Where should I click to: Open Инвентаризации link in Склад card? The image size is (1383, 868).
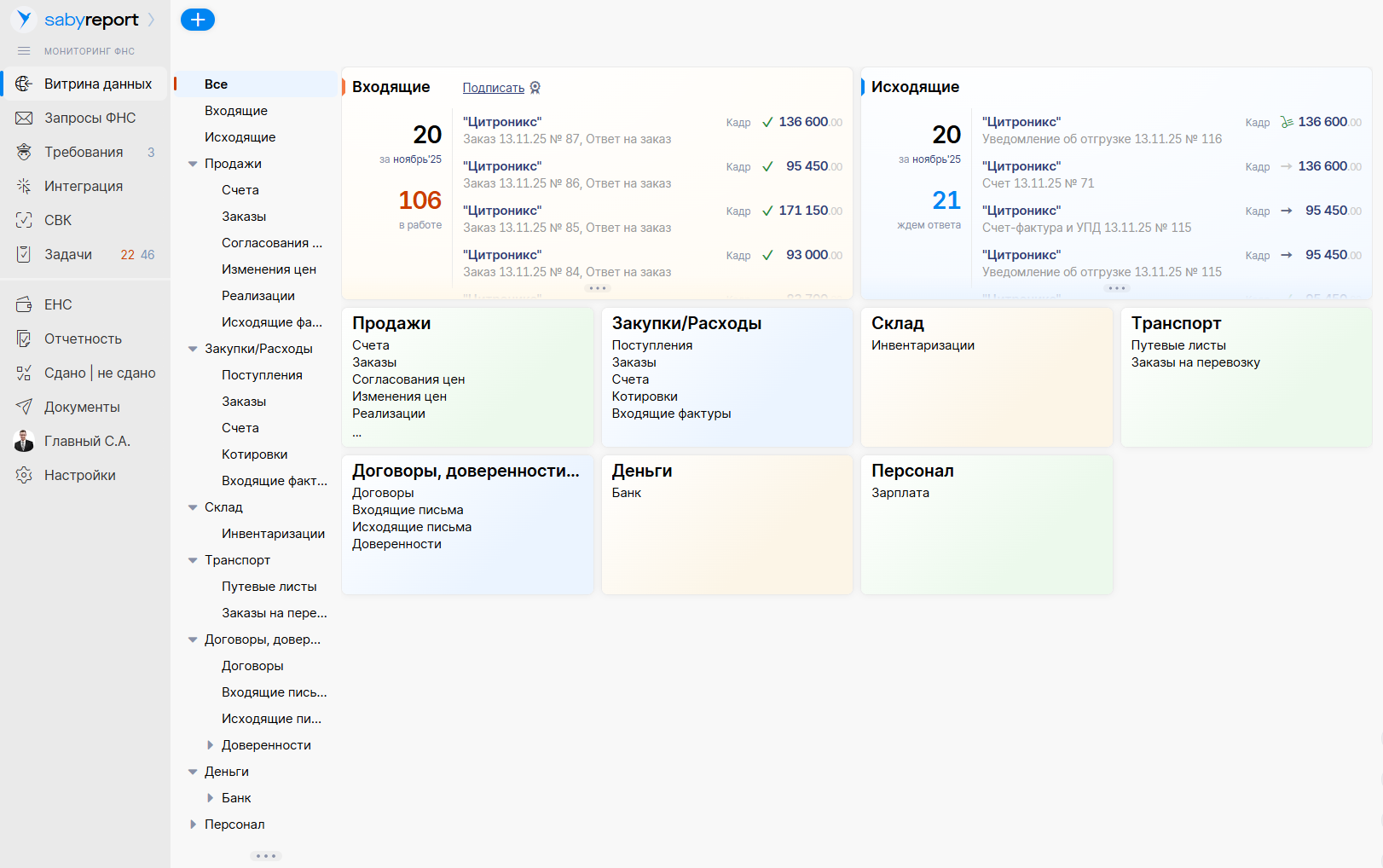coord(923,345)
